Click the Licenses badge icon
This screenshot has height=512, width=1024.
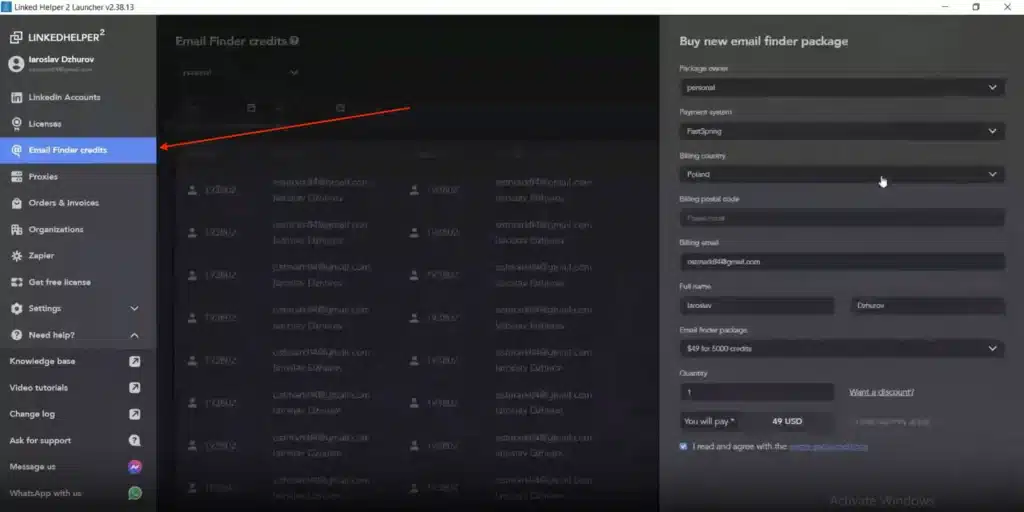tap(16, 123)
